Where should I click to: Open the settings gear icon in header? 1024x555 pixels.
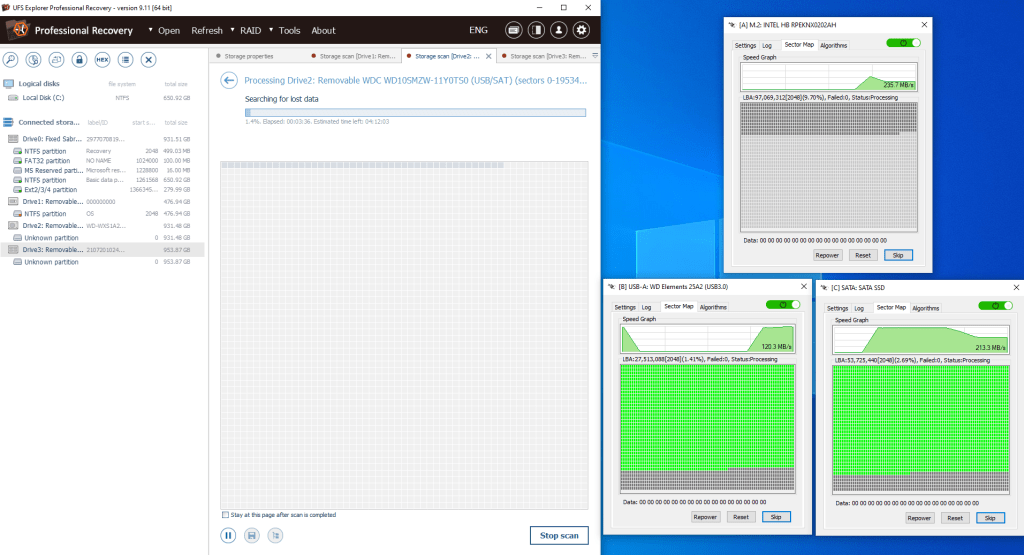click(581, 30)
